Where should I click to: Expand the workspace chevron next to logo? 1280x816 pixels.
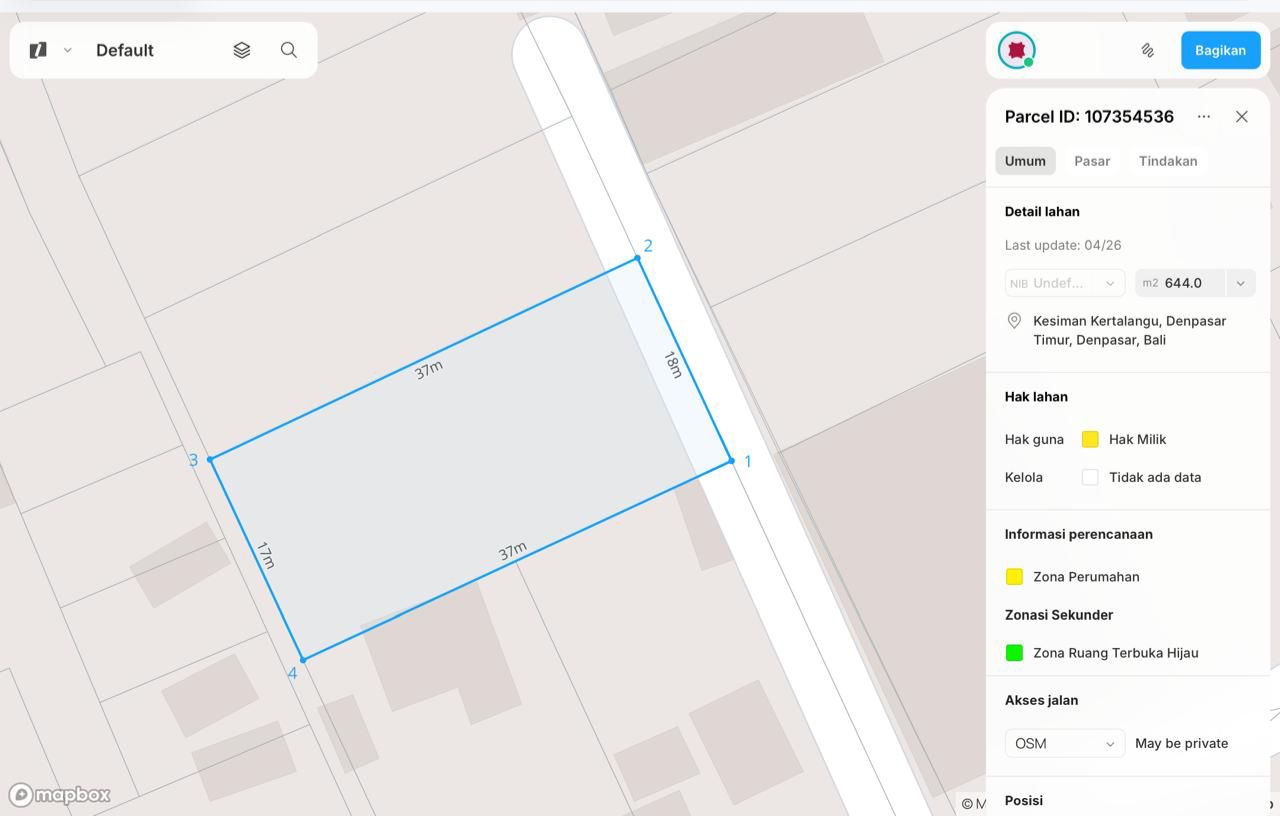click(x=68, y=50)
